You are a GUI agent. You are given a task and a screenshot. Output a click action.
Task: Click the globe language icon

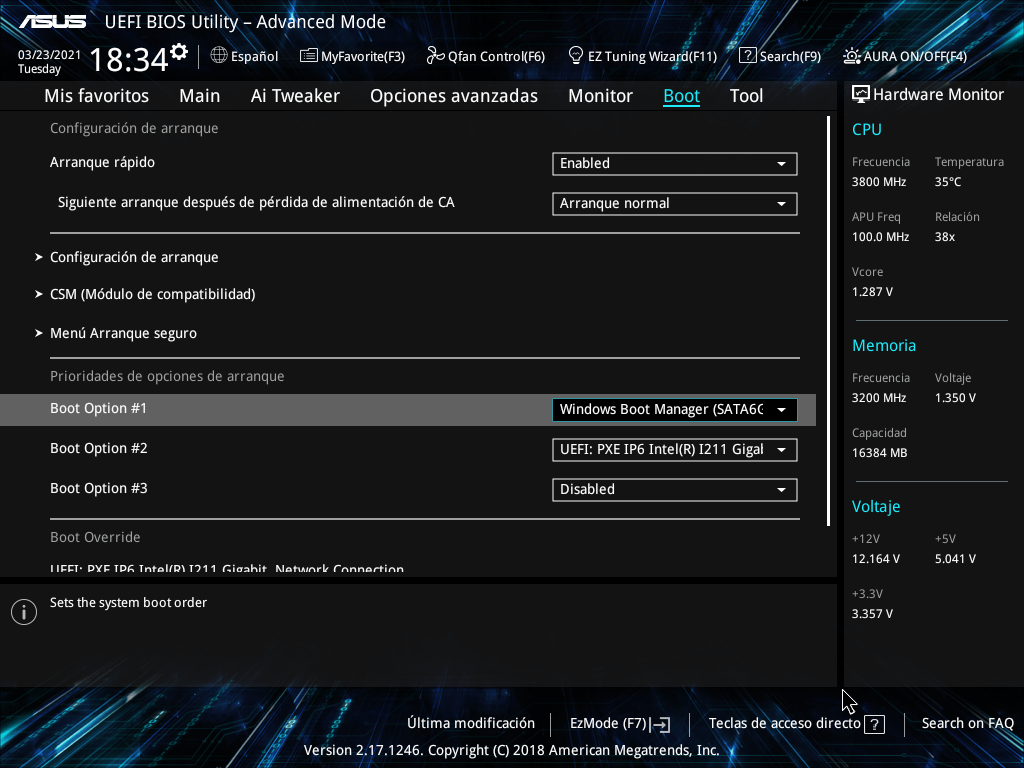coord(219,56)
